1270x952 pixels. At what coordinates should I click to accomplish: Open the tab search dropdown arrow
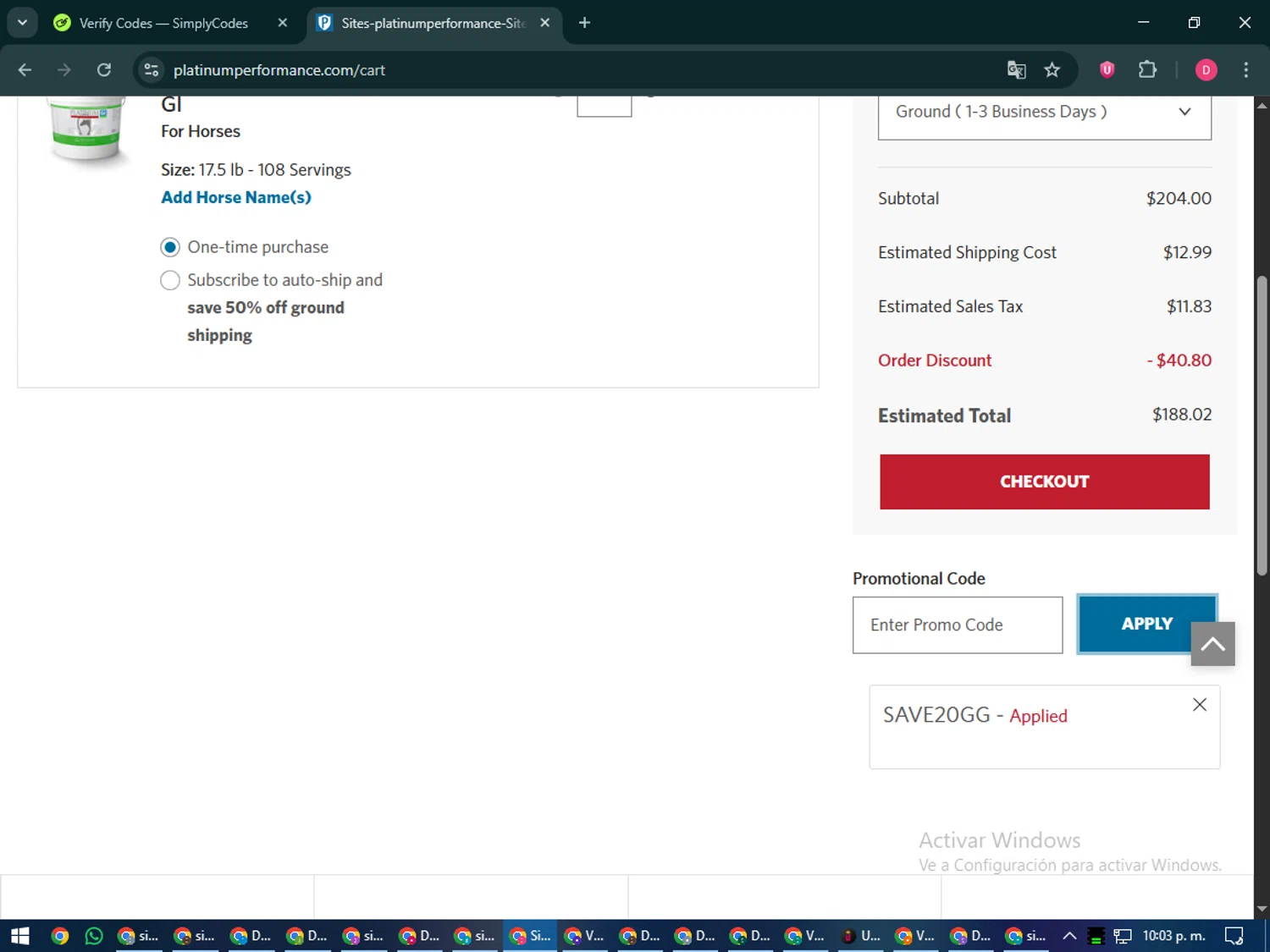pos(22,23)
